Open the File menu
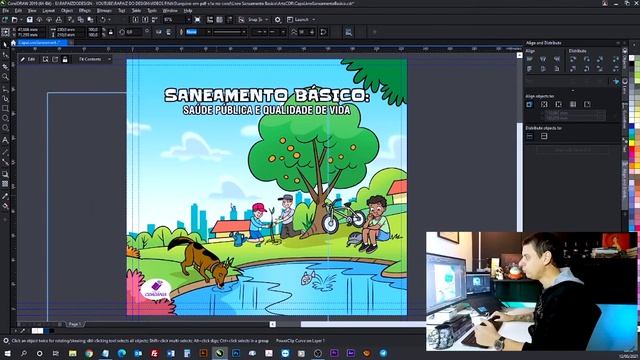 pos(6,11)
